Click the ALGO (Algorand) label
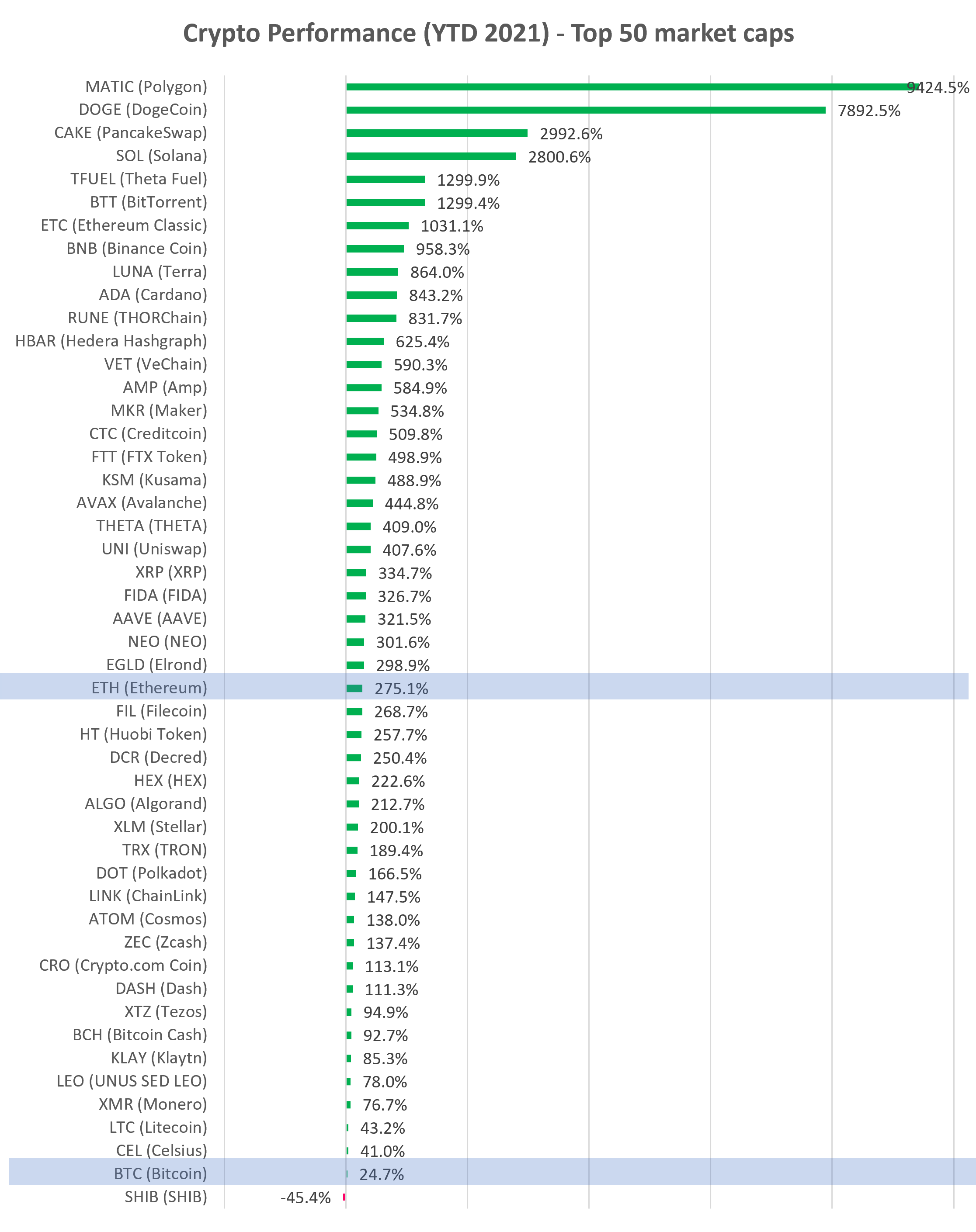The width and height of the screenshot is (976, 1232). pos(146,803)
